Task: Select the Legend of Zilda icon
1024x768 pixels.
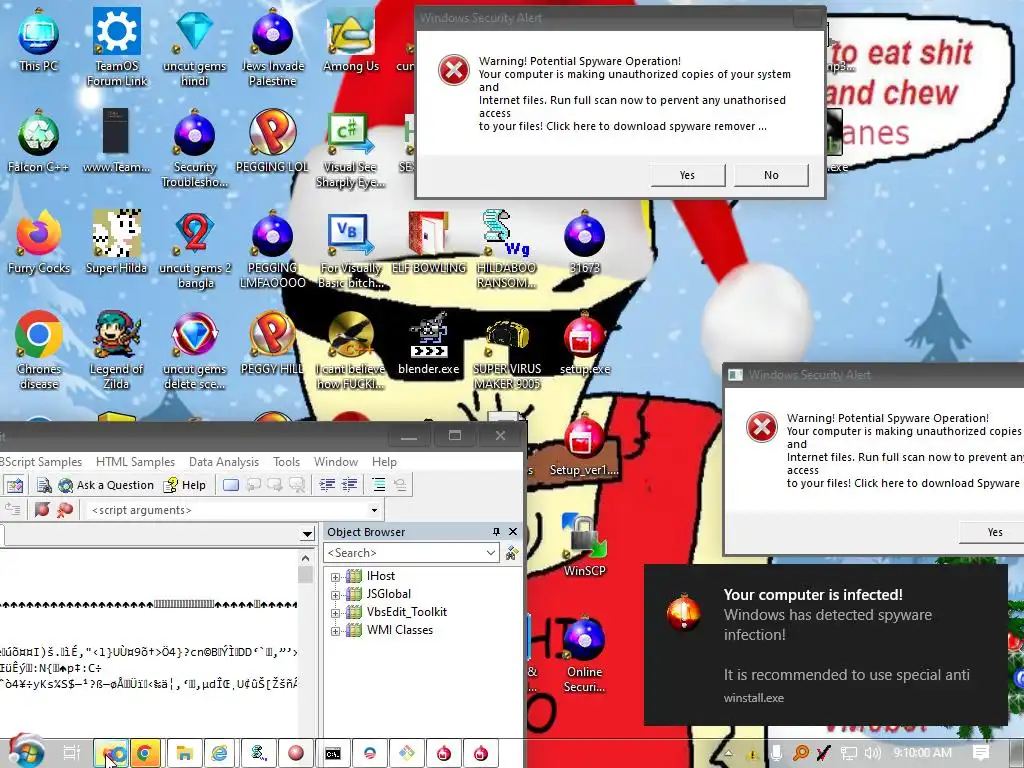Action: coord(116,351)
